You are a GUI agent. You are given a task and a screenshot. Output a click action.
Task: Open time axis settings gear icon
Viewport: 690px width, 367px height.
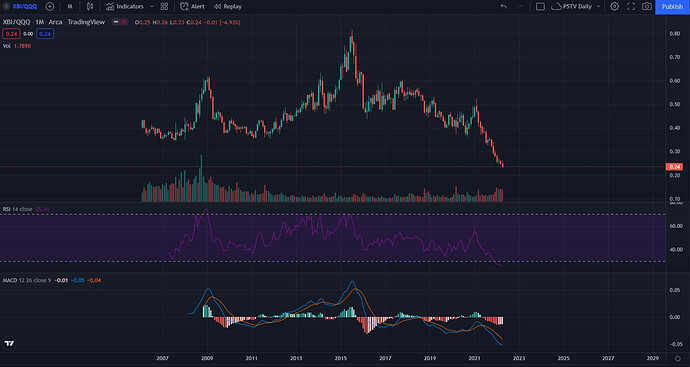[x=678, y=359]
